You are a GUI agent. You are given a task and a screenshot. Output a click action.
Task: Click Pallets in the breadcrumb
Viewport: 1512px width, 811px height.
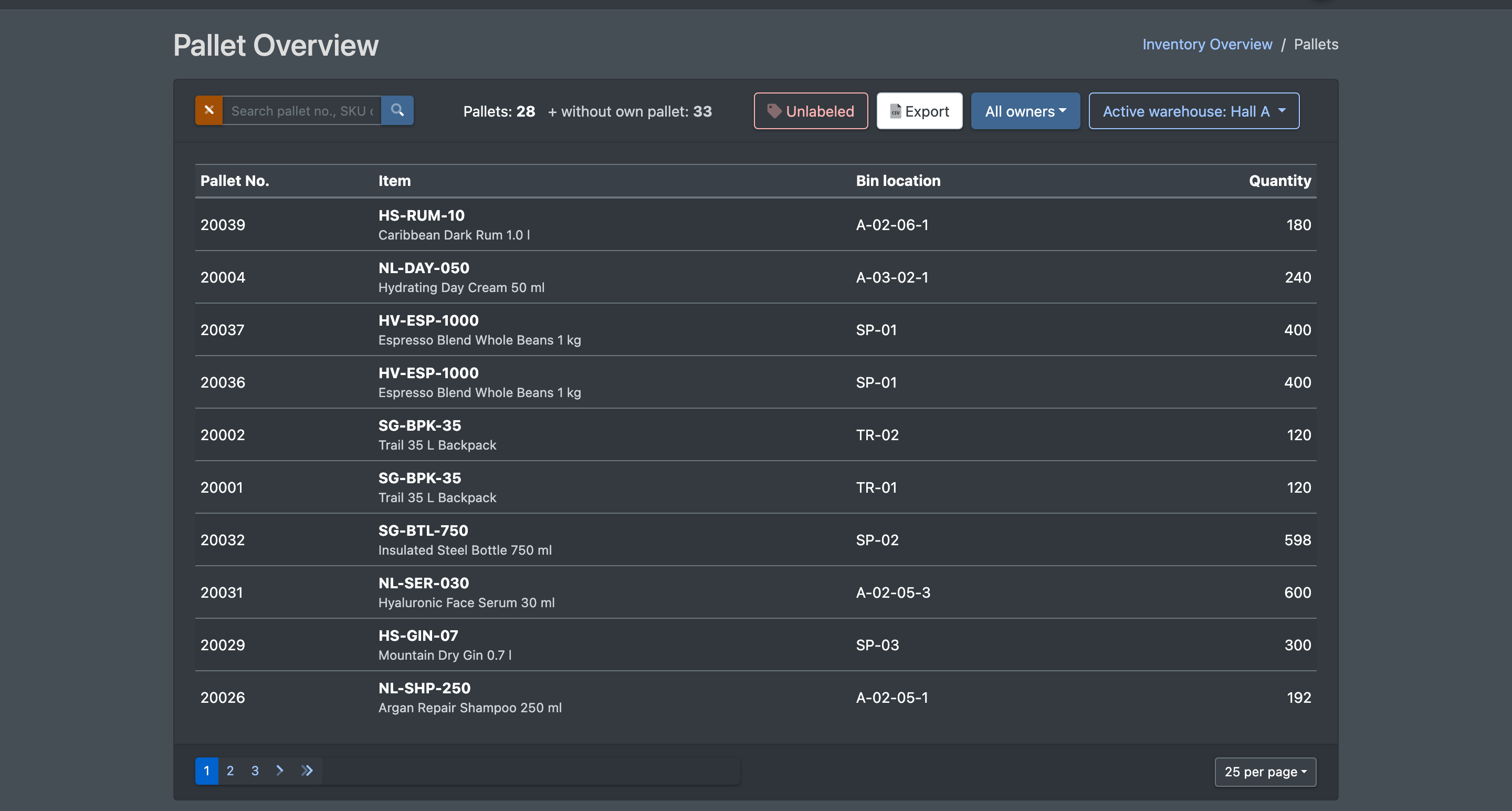[x=1316, y=44]
